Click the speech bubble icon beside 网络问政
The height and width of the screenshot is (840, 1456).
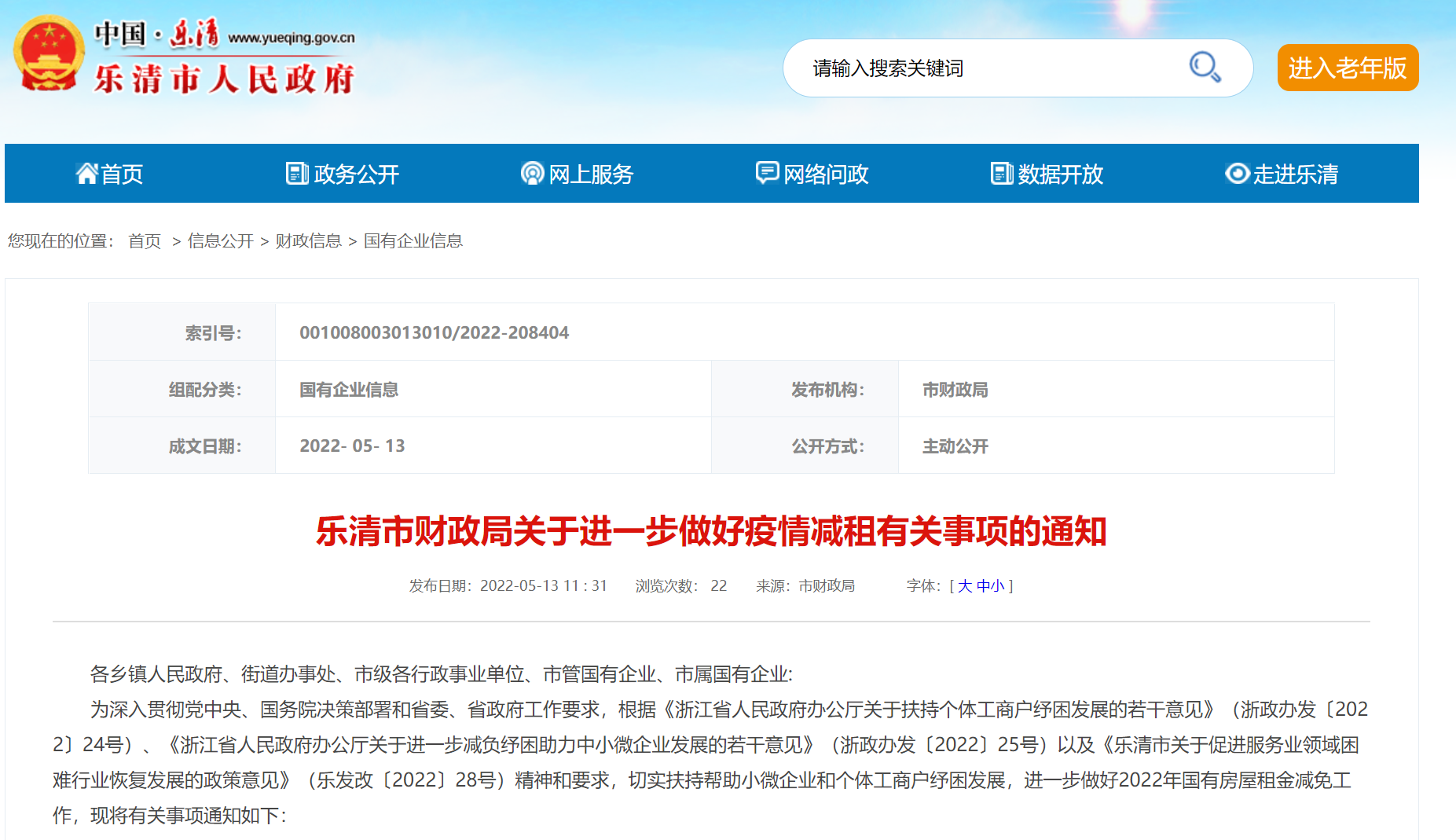[767, 172]
